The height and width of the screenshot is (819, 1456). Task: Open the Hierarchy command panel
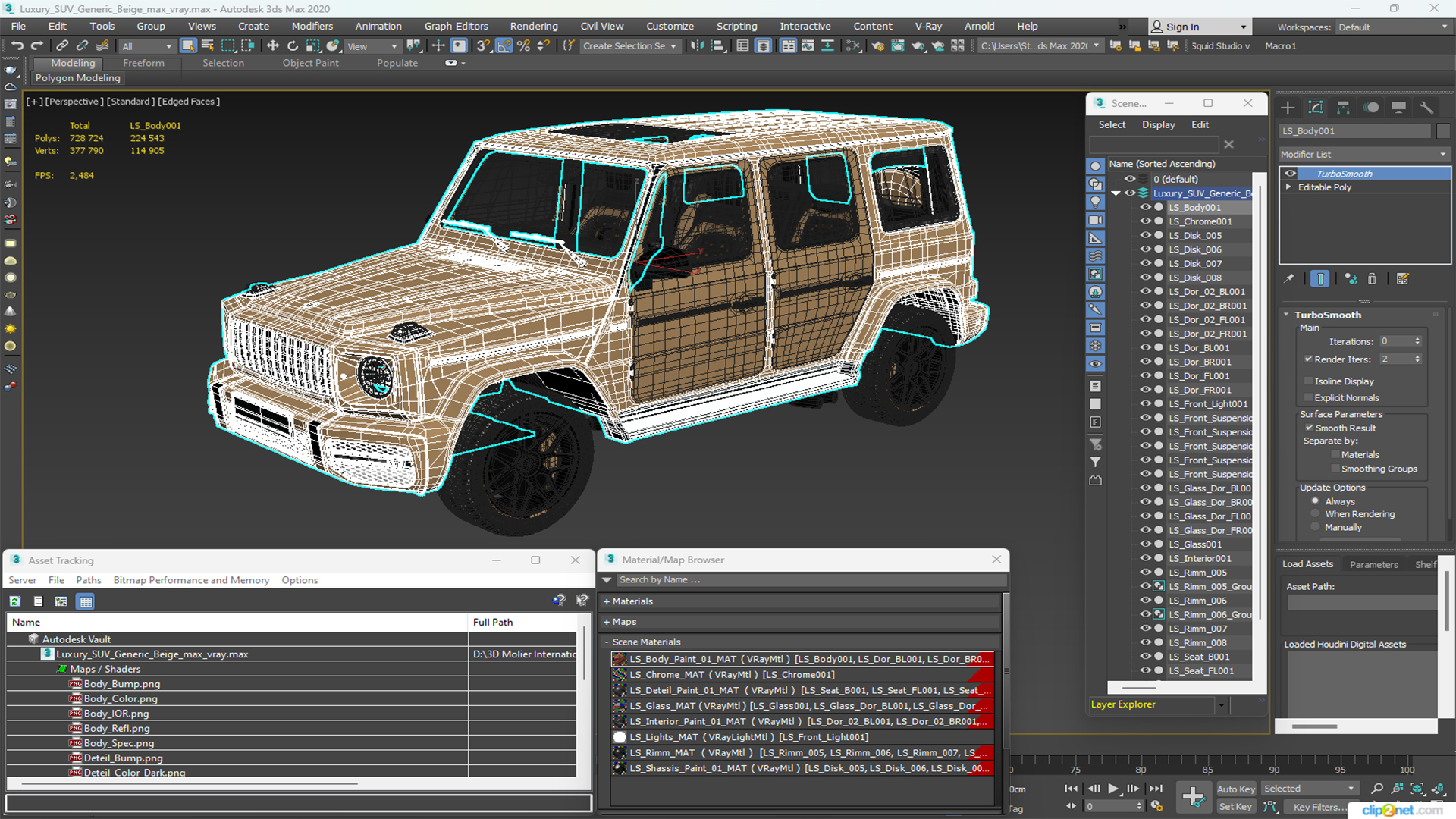point(1343,108)
